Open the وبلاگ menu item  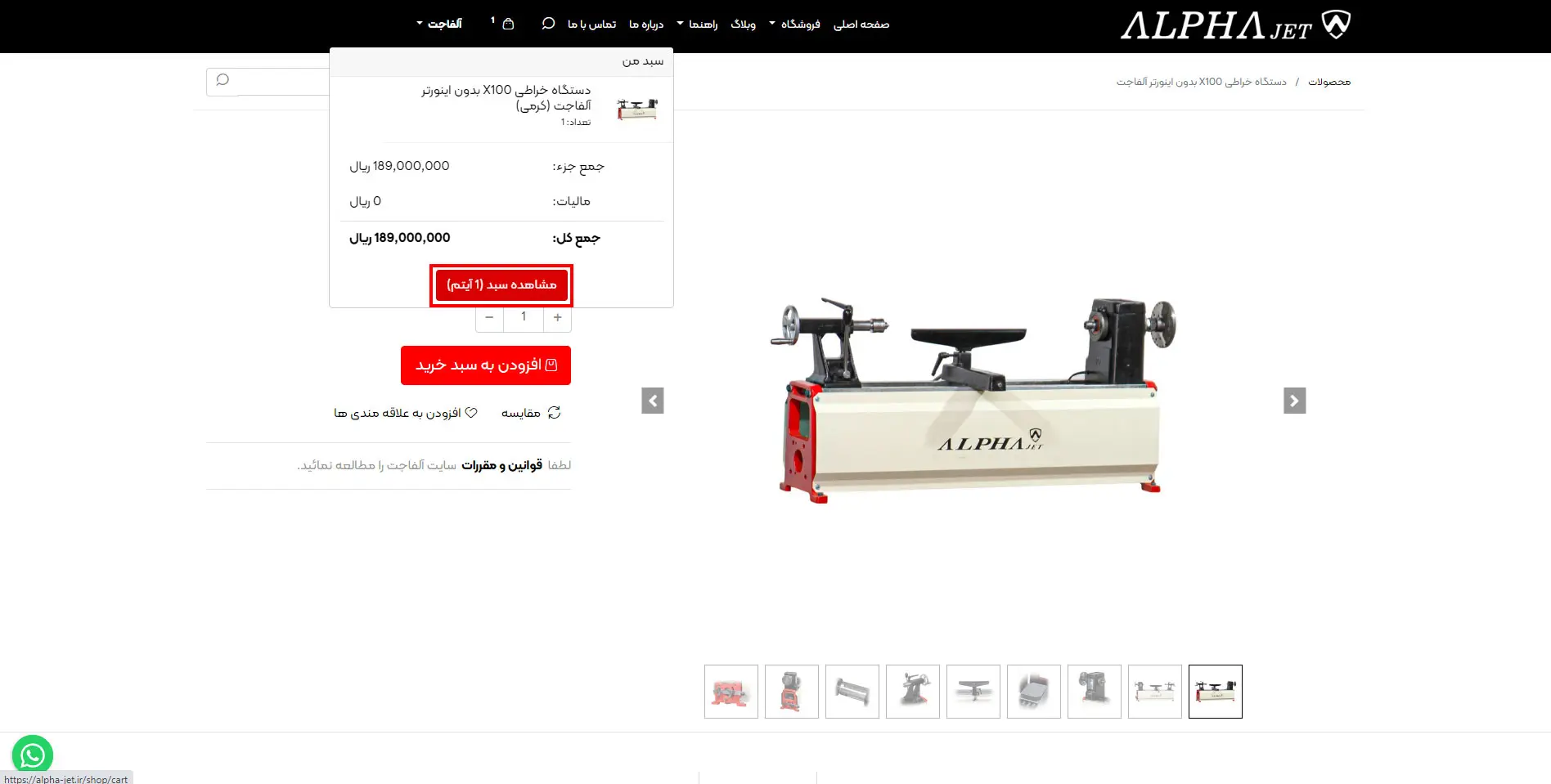coord(743,25)
